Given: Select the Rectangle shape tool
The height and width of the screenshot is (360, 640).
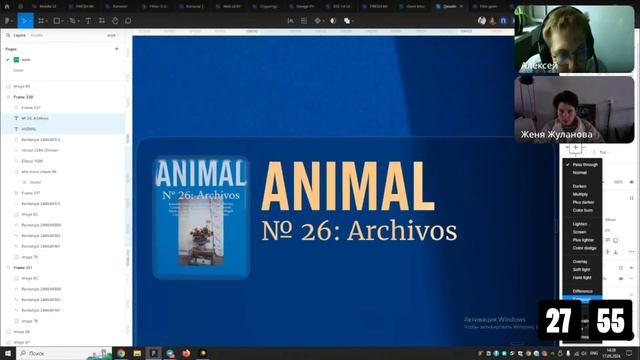Looking at the screenshot, I should pyautogui.click(x=57, y=21).
